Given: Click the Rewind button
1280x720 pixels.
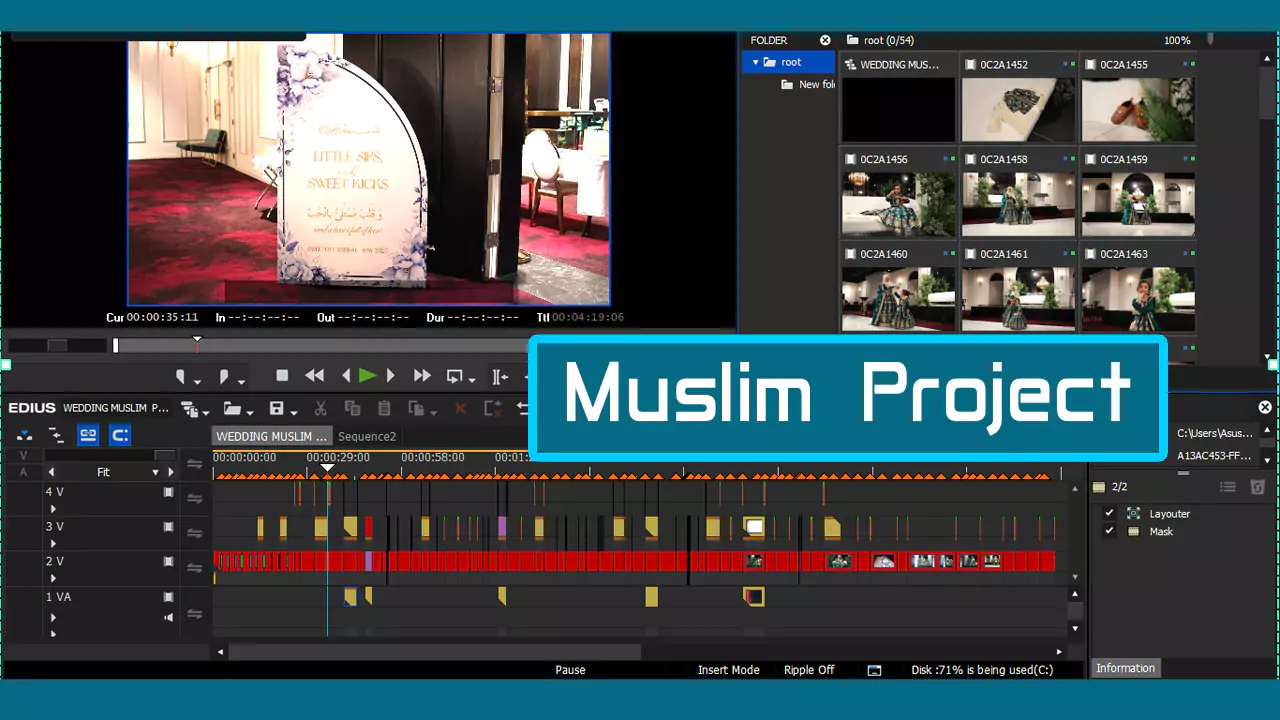Looking at the screenshot, I should pos(314,376).
